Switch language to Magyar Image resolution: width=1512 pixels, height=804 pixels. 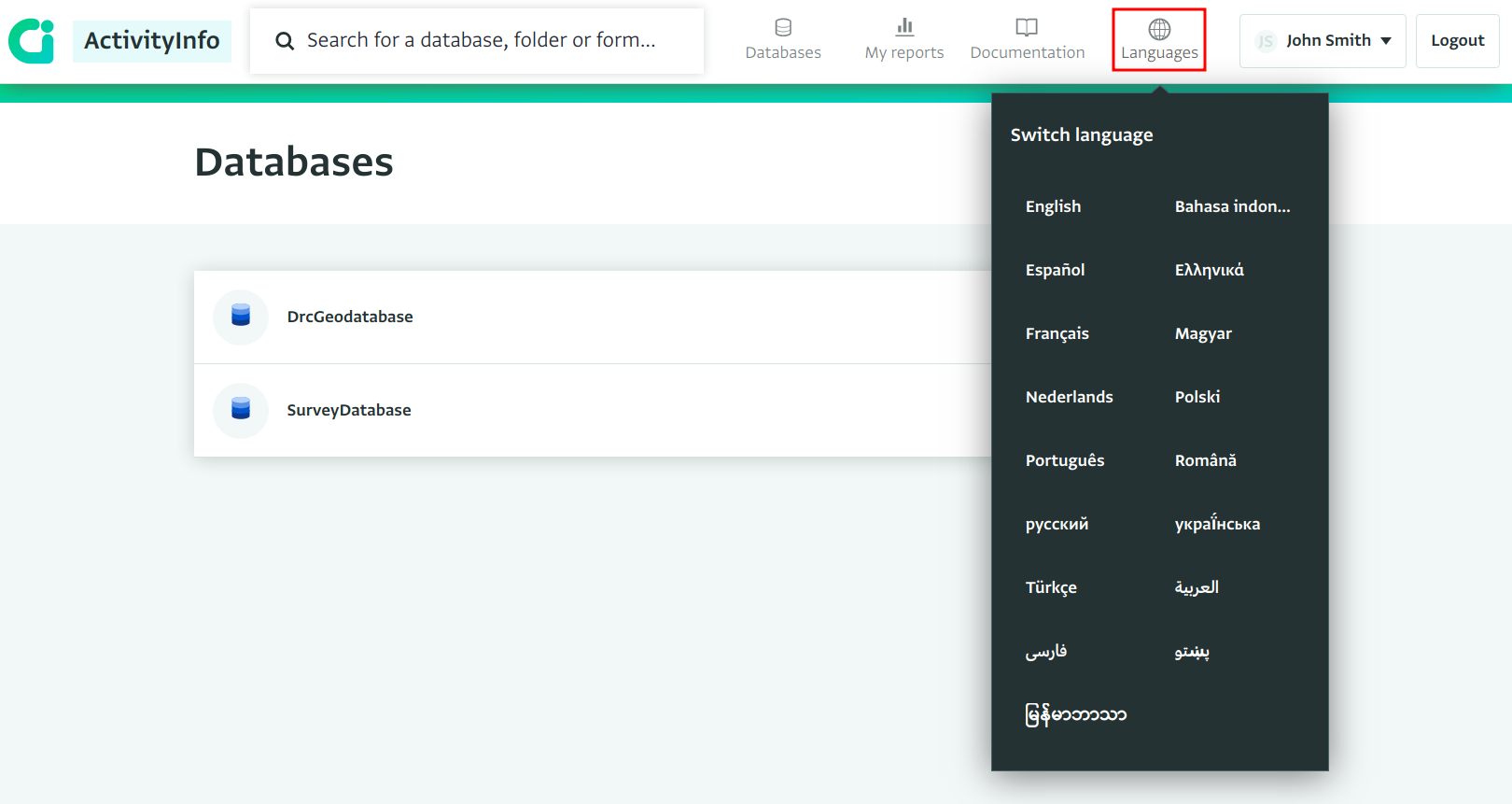tap(1203, 333)
